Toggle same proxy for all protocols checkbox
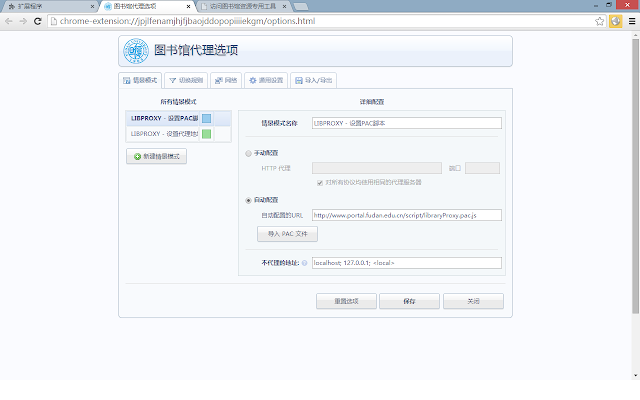The image size is (640, 400). point(320,183)
